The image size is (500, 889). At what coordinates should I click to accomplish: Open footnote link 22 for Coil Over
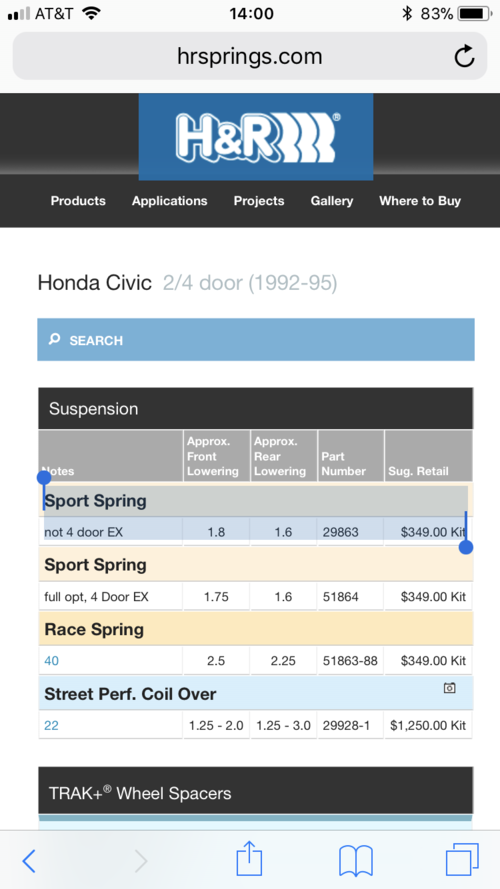[52, 725]
